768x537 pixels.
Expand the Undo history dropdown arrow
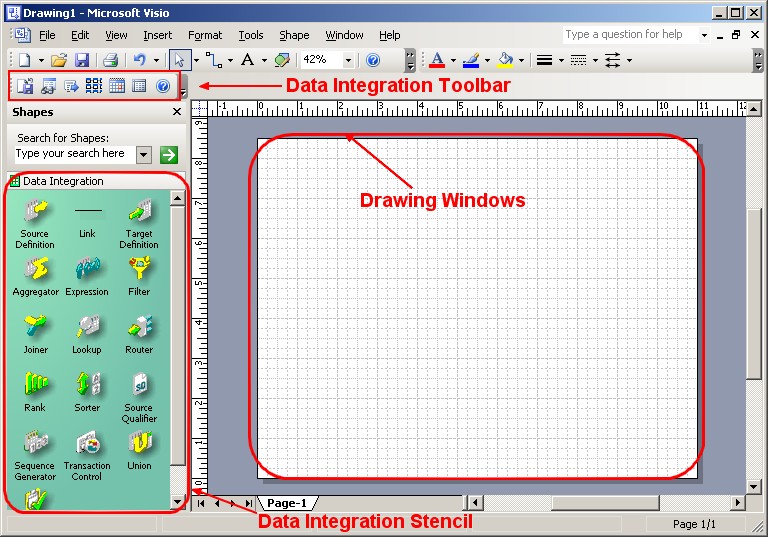[x=156, y=61]
